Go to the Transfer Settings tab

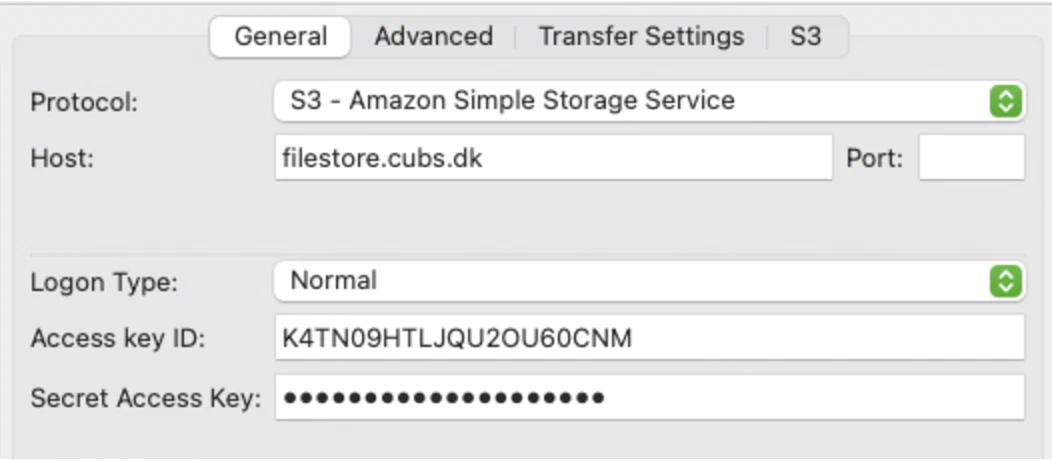[x=641, y=37]
